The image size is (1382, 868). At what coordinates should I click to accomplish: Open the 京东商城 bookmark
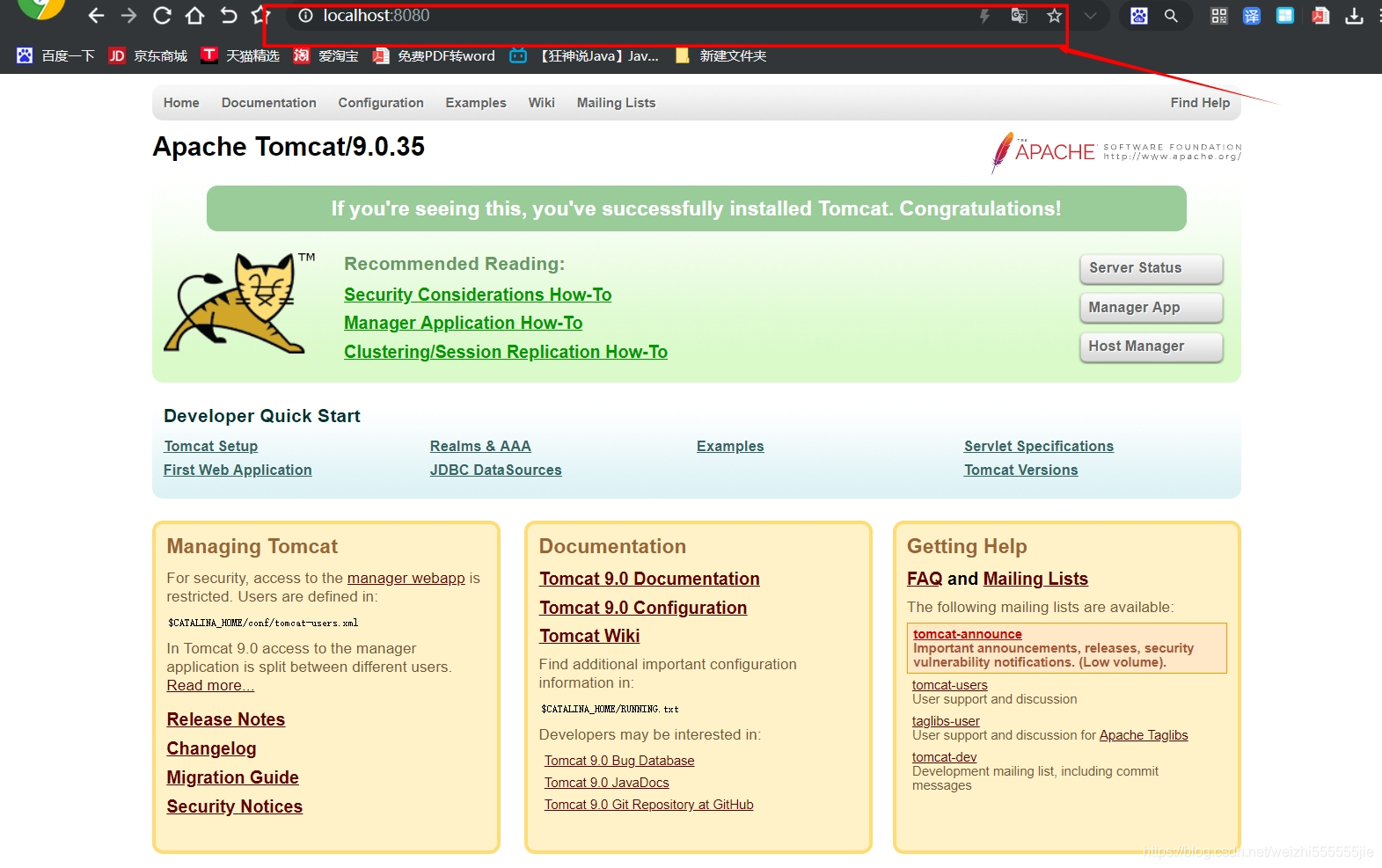[148, 55]
